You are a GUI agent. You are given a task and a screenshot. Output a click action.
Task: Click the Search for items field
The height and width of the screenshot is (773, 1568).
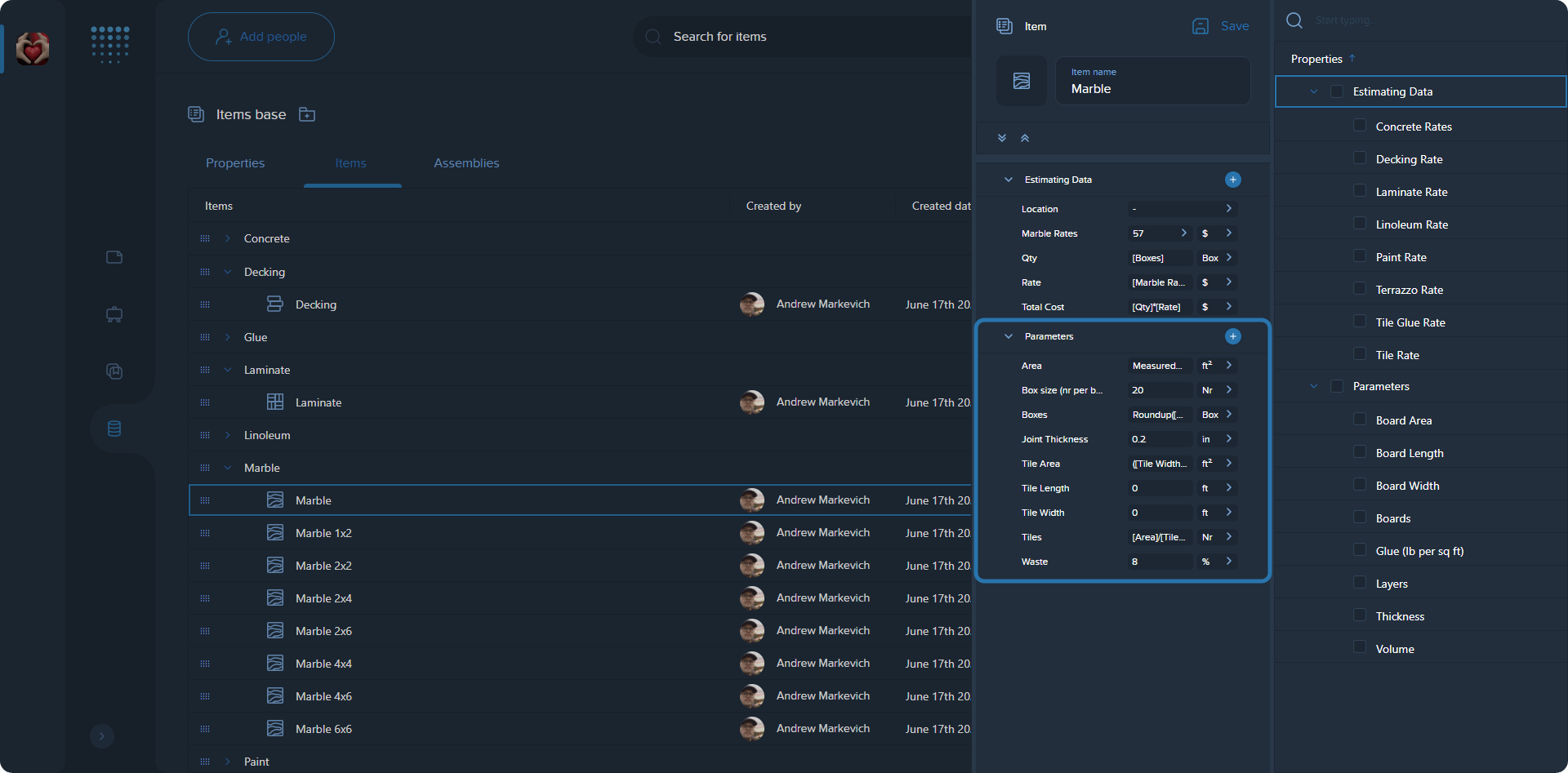(802, 37)
